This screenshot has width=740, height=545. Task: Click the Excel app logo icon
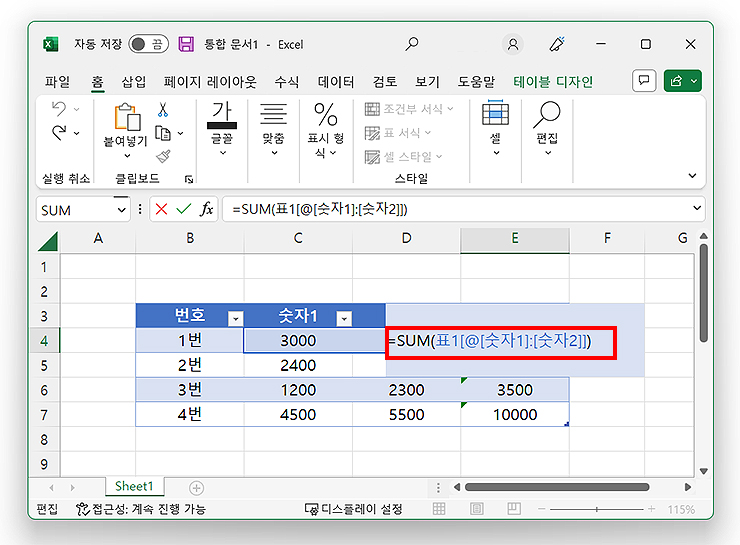click(50, 44)
